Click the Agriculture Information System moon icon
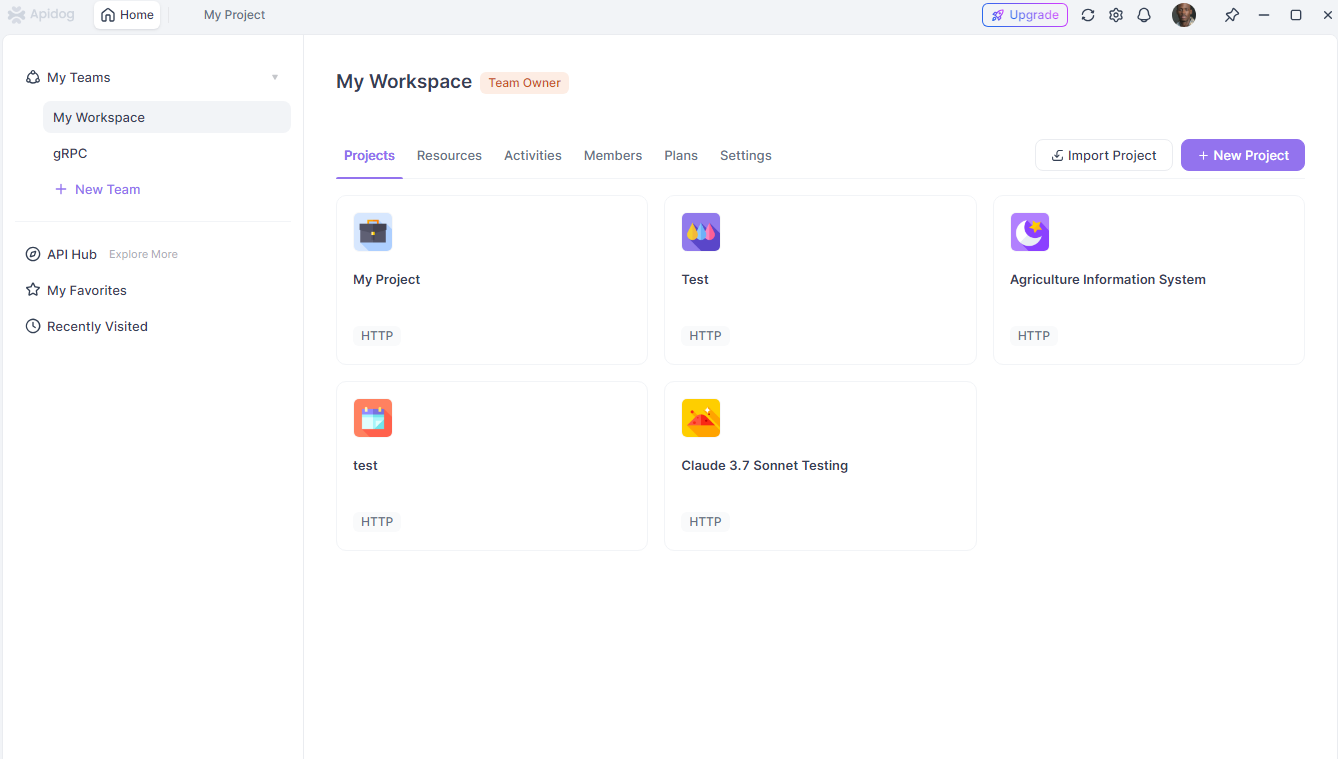 [1030, 232]
